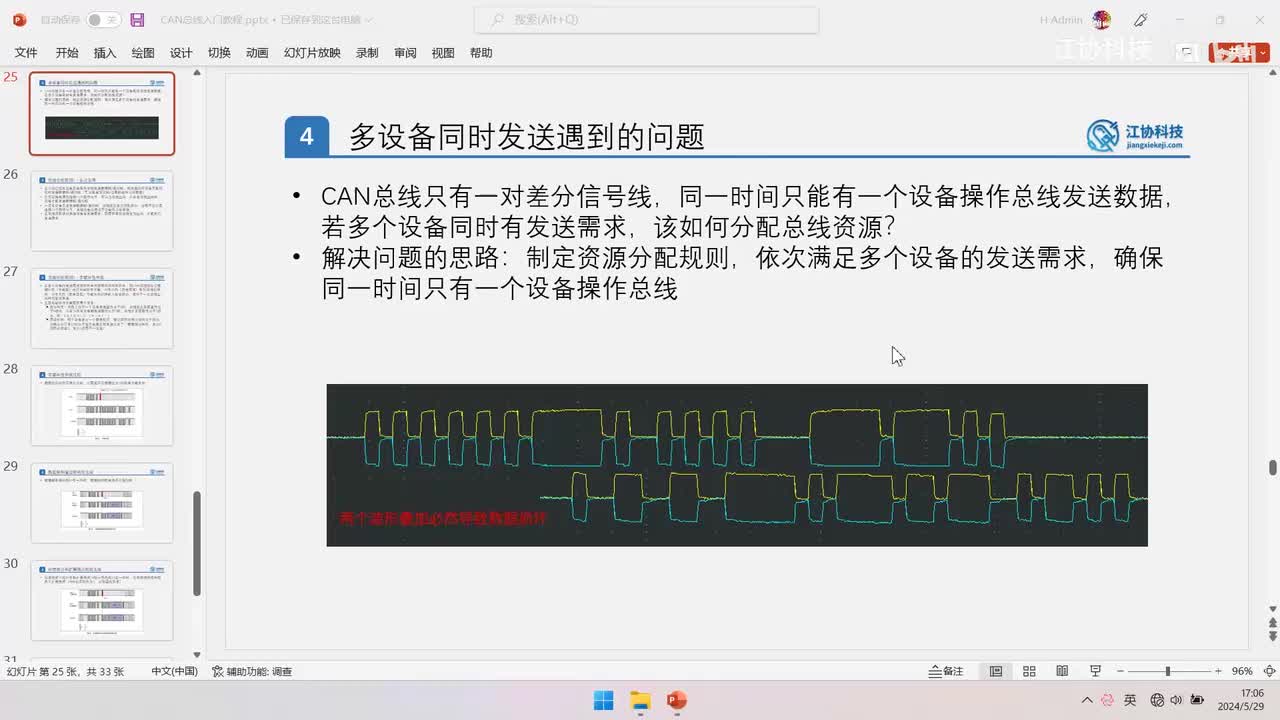The height and width of the screenshot is (720, 1280).
Task: Open the 文件 menu
Action: coord(26,53)
